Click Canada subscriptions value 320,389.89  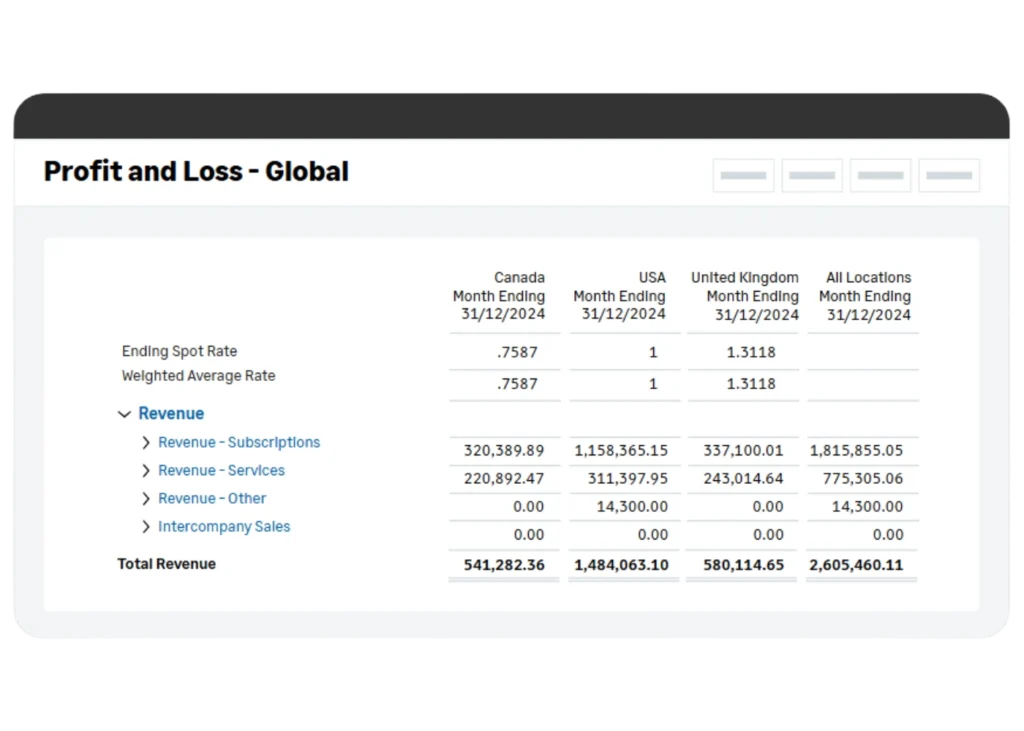pos(504,451)
